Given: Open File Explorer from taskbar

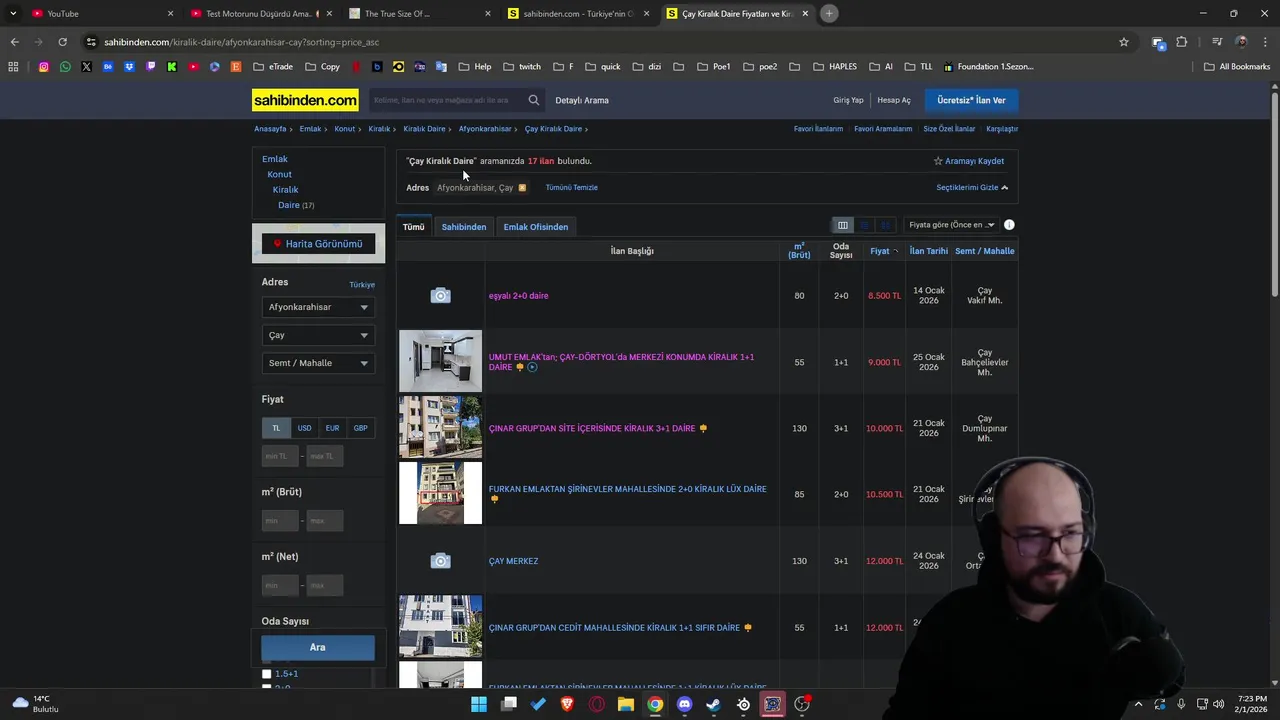Looking at the screenshot, I should tap(626, 704).
